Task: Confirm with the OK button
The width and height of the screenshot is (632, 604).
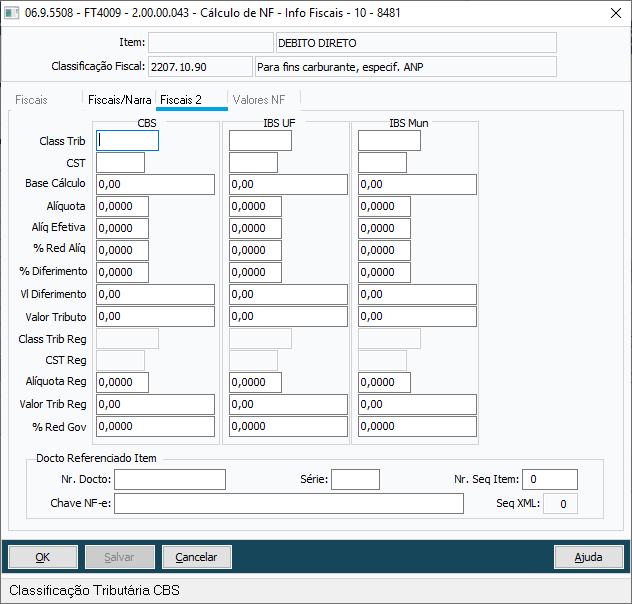Action: (x=43, y=557)
